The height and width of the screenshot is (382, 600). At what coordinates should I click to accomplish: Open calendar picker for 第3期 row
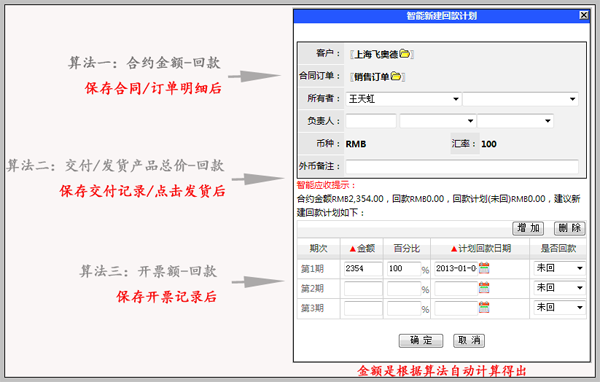[x=484, y=307]
